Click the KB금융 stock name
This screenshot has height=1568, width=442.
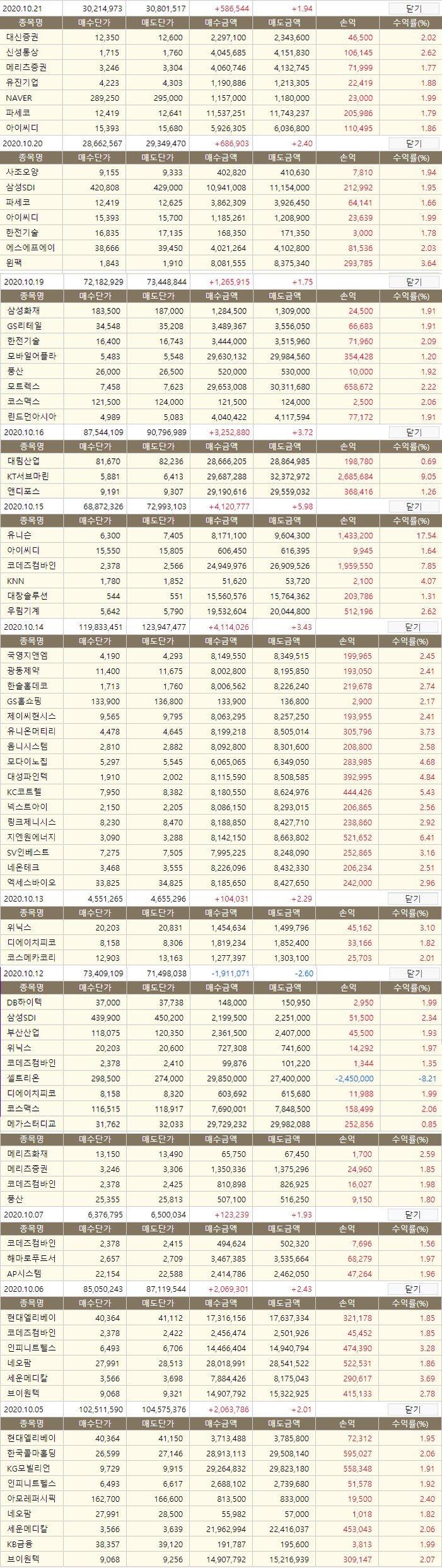coord(20,1544)
